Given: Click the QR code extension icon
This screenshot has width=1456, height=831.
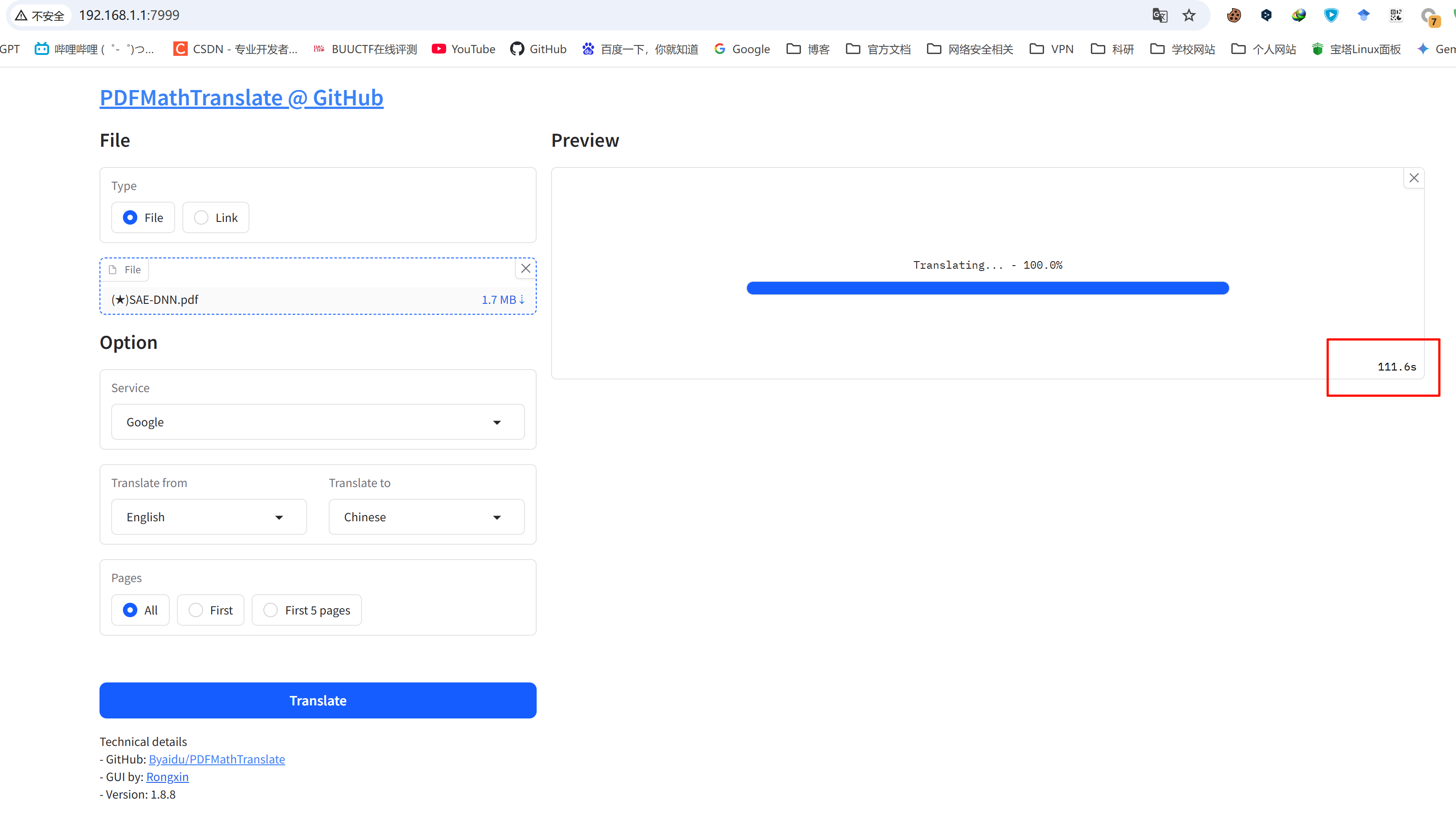Looking at the screenshot, I should (x=1396, y=15).
